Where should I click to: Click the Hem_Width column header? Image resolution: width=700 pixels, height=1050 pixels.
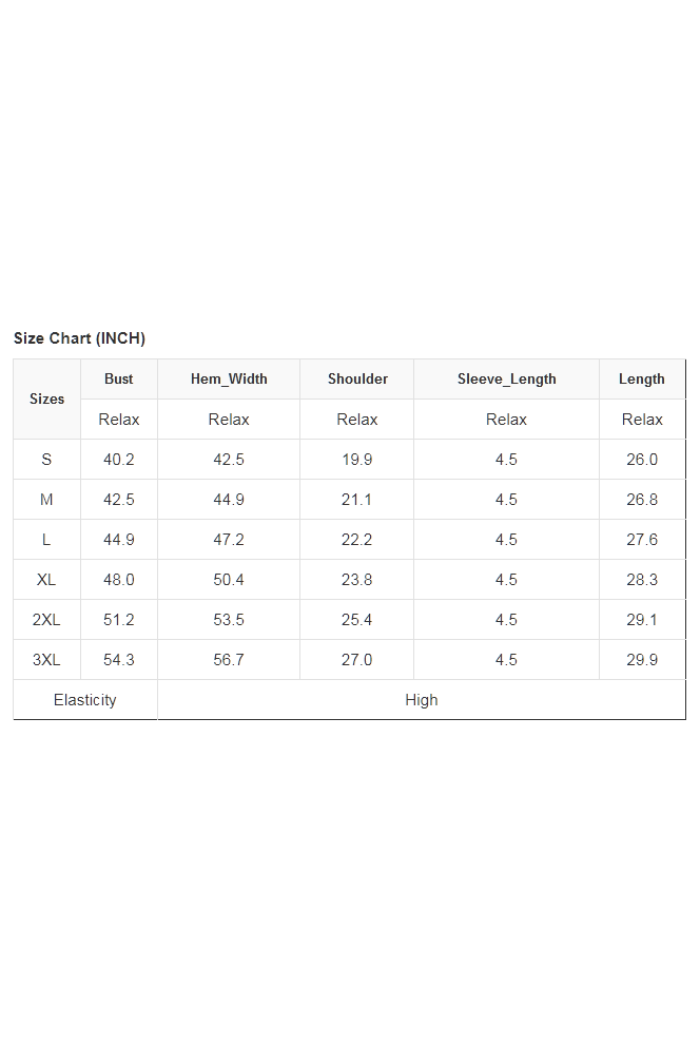pos(229,379)
